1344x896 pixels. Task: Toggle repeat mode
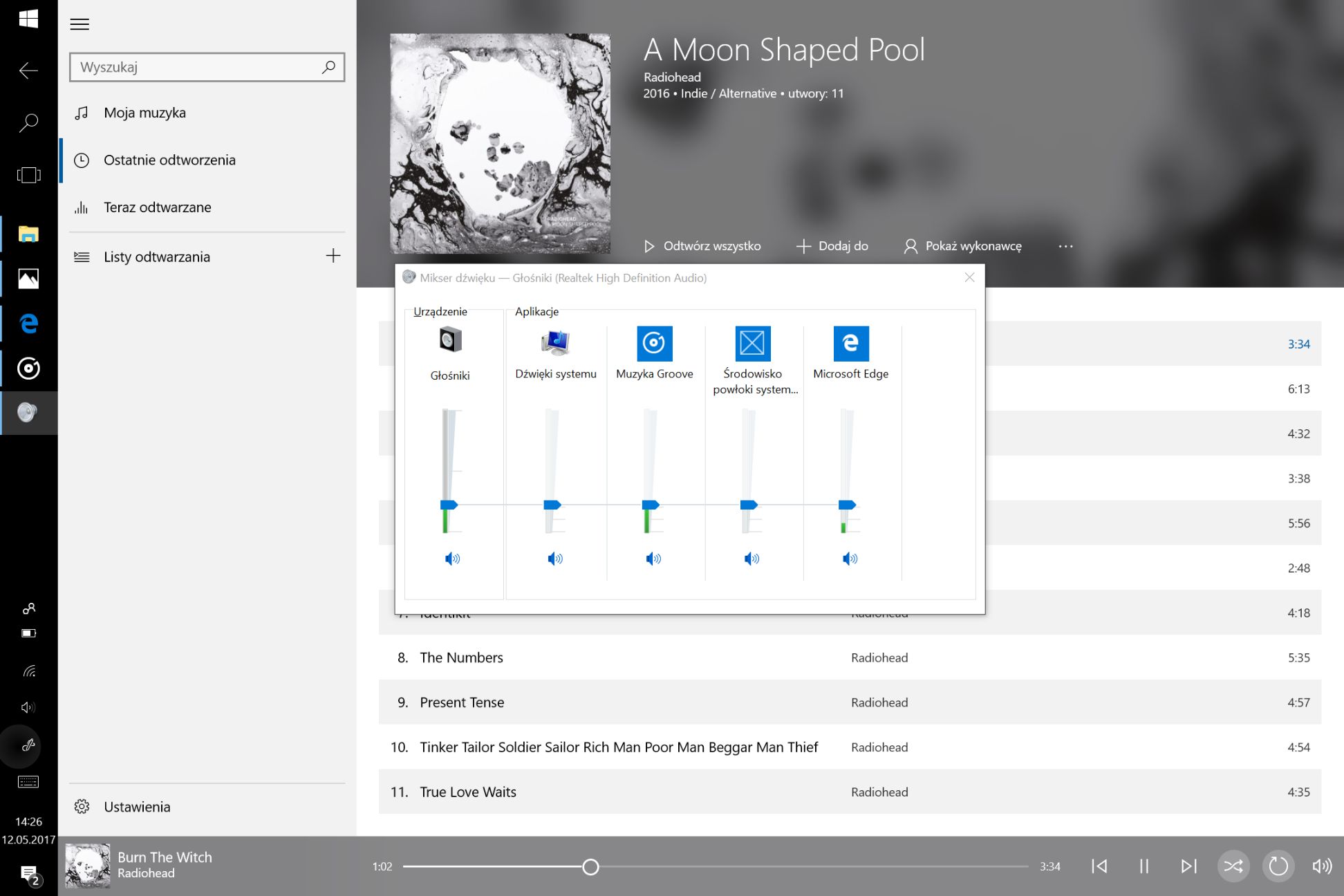point(1278,866)
